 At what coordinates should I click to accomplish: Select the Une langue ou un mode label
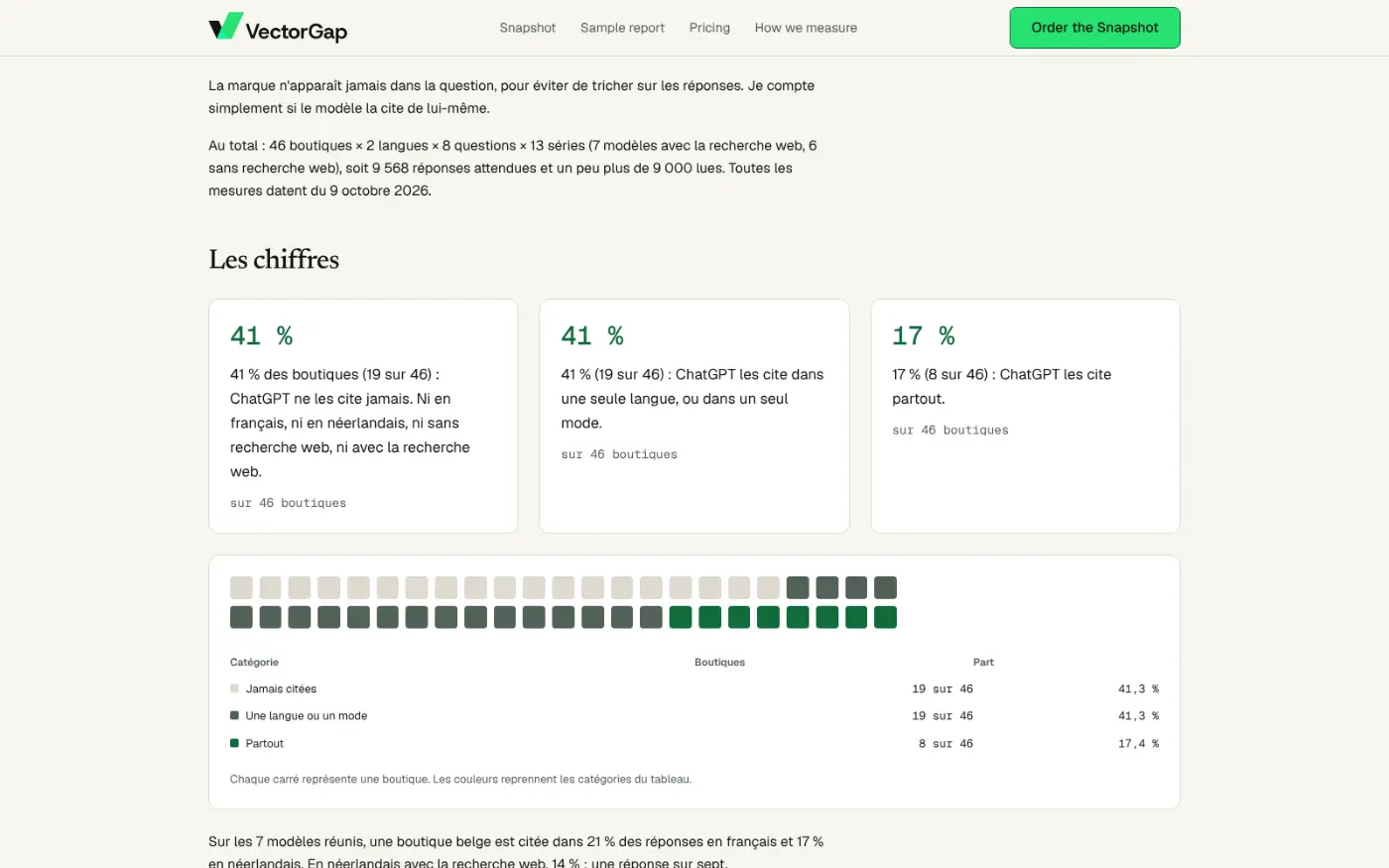tap(307, 715)
